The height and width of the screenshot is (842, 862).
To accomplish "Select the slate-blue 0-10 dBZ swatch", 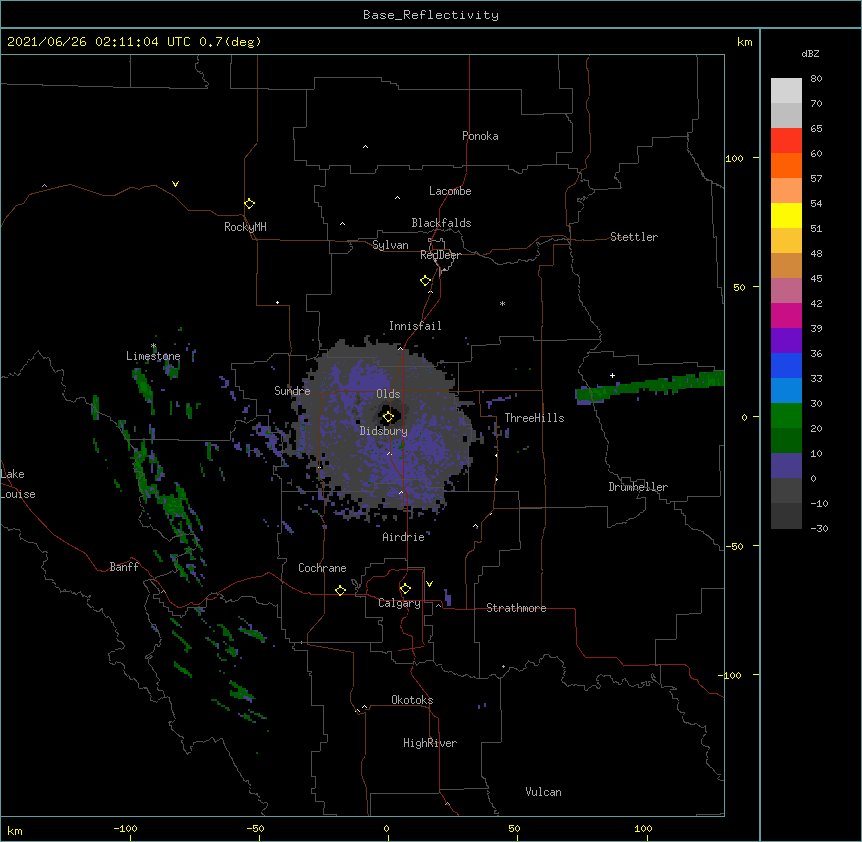I will coord(786,466).
